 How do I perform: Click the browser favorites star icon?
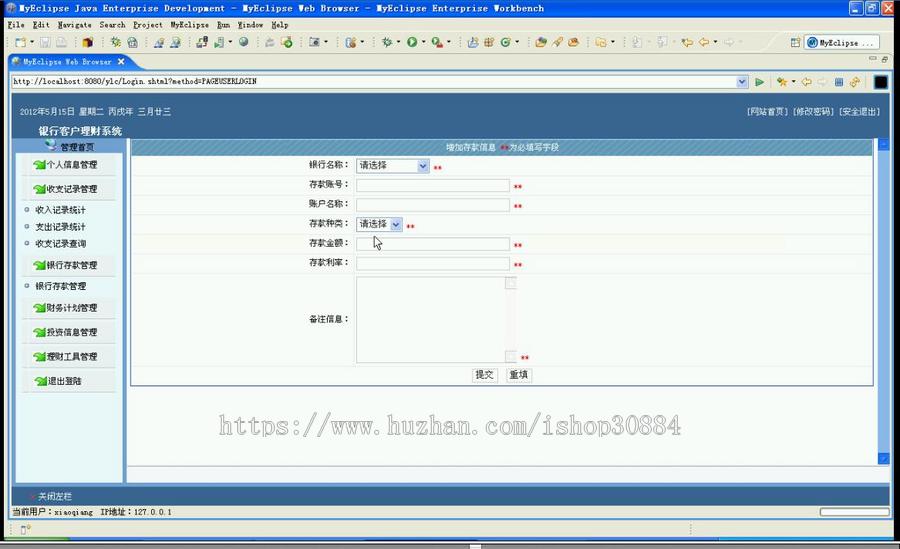click(x=782, y=82)
